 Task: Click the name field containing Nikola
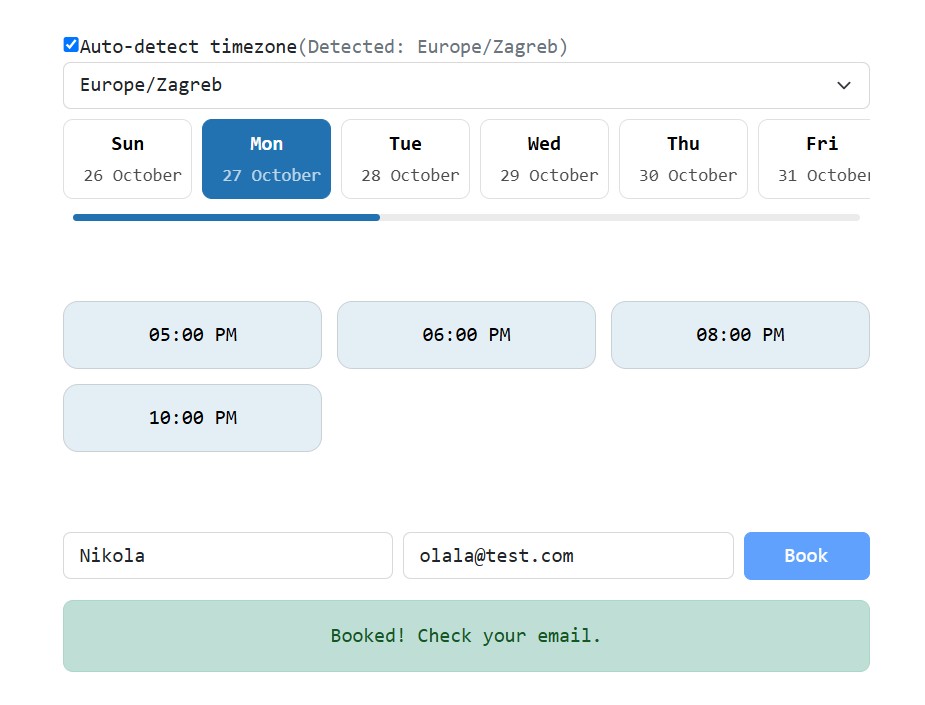227,556
